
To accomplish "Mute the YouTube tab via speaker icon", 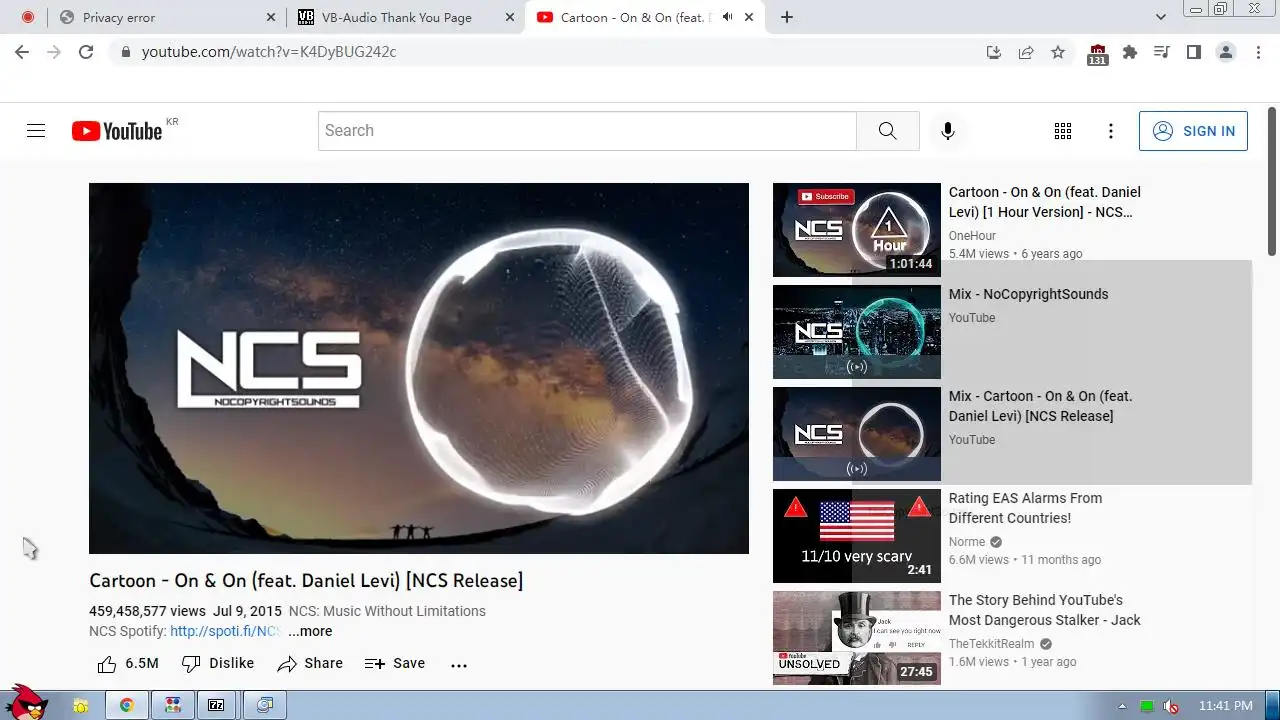I will (x=727, y=17).
